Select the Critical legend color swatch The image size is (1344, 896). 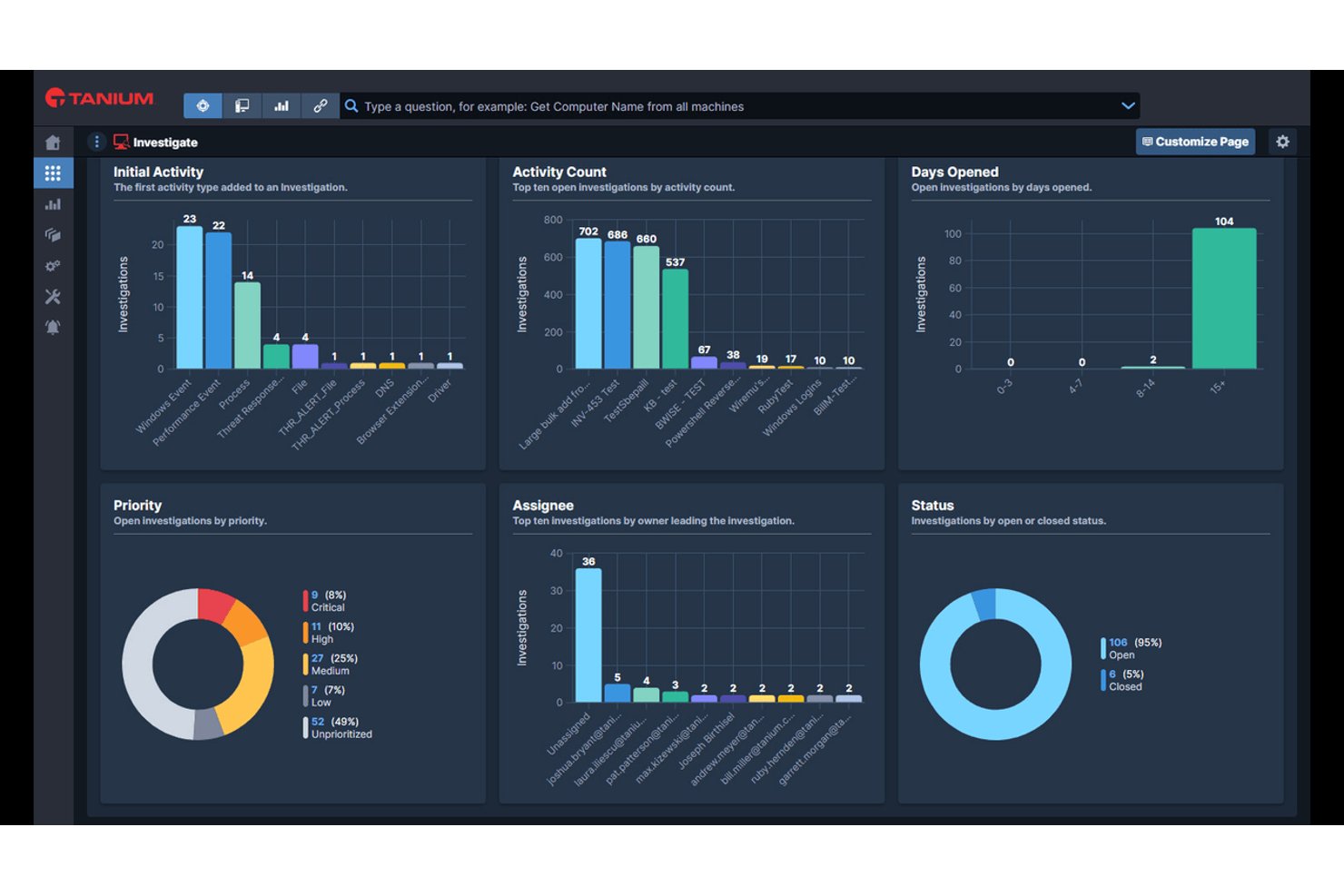(305, 601)
